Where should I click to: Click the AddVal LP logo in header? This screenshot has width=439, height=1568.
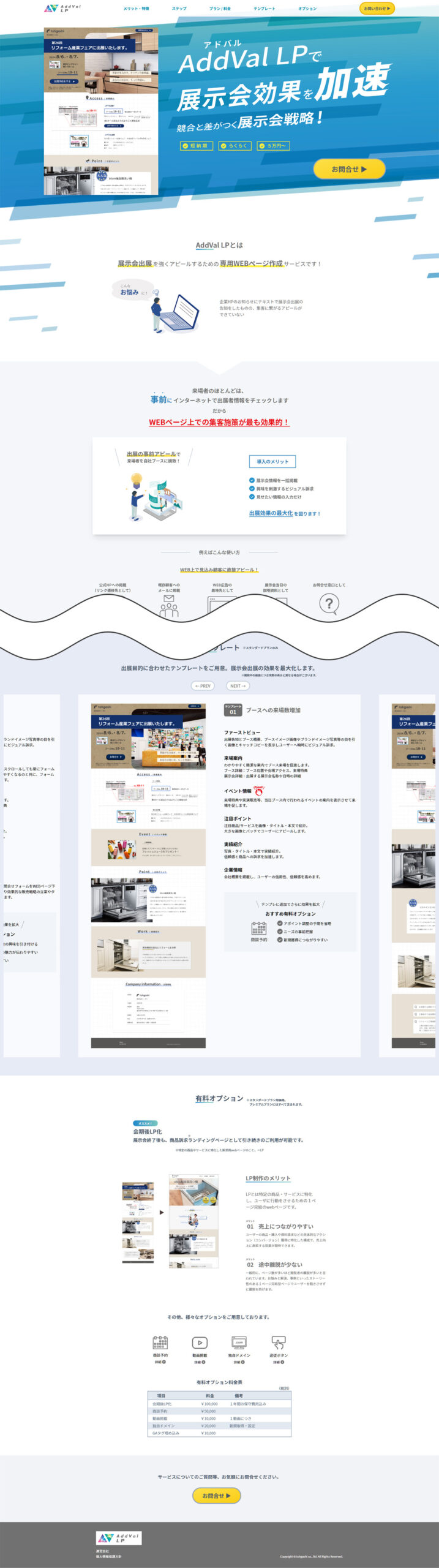(x=62, y=9)
